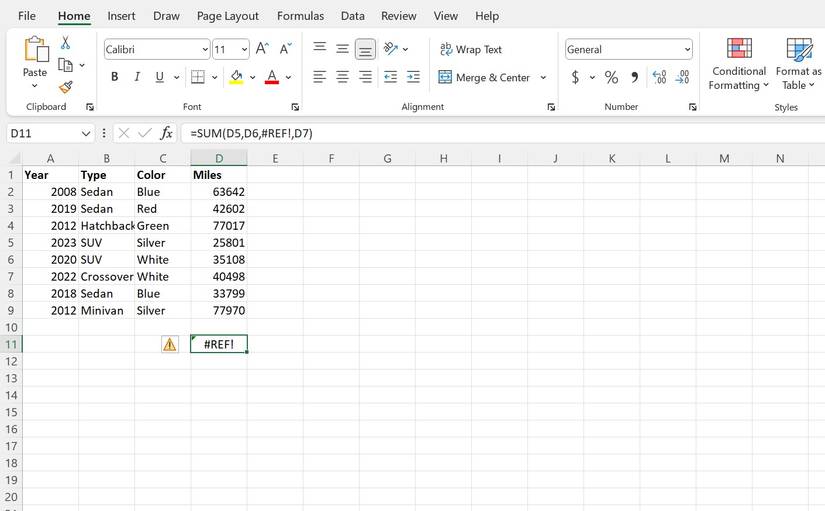Align text right

[x=365, y=77]
